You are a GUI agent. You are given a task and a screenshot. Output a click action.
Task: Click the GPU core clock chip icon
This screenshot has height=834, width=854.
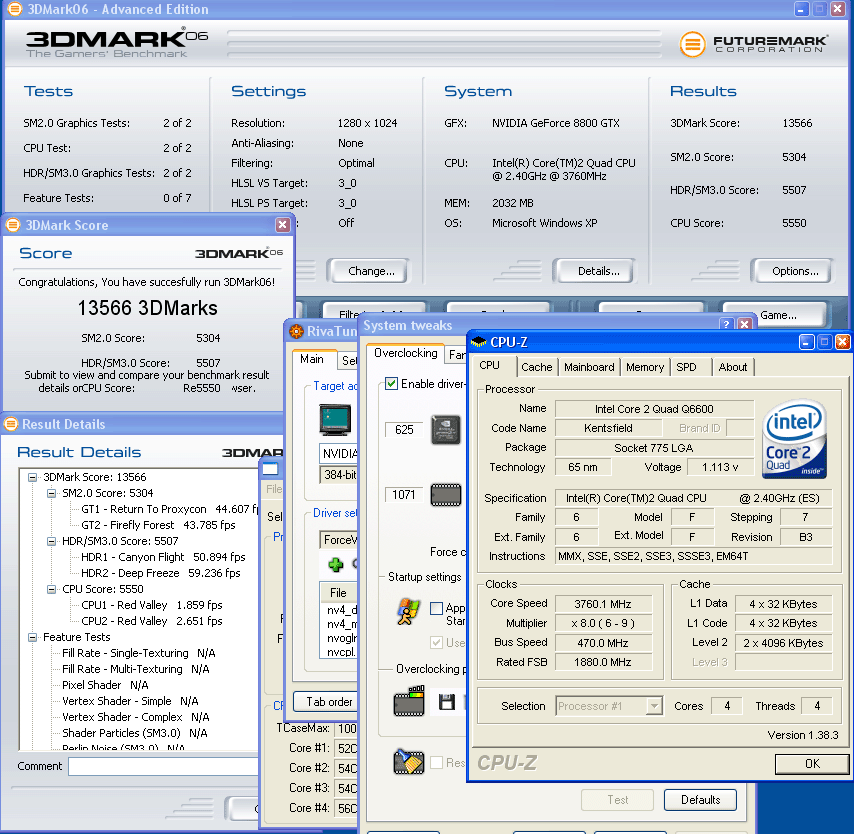(445, 430)
